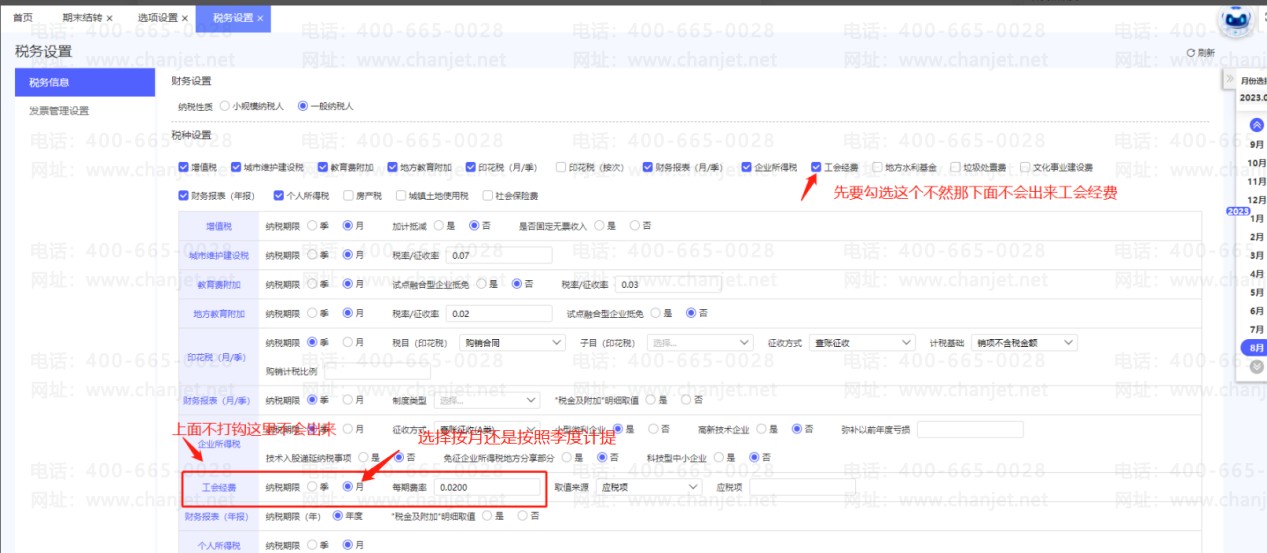Viewport: 1267px width, 553px height.
Task: Set 增值税 加计抵减 to 是
Action: pos(438,226)
